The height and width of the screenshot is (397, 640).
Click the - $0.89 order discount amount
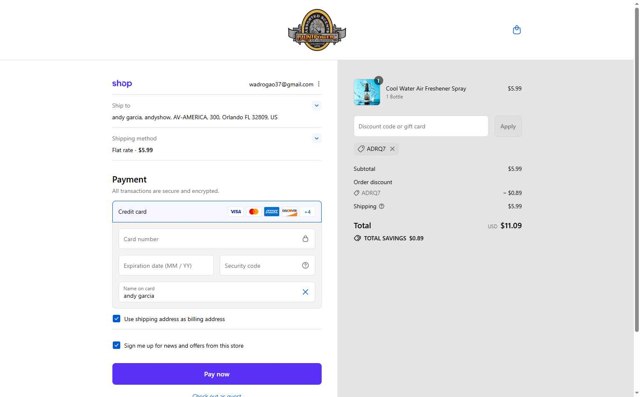(x=512, y=193)
